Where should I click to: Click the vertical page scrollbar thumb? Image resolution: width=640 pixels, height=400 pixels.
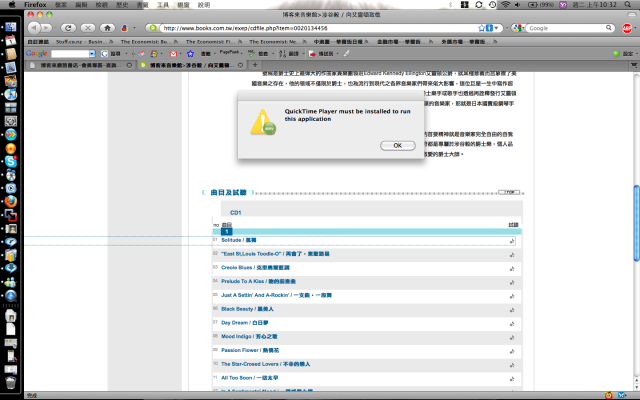(636, 223)
